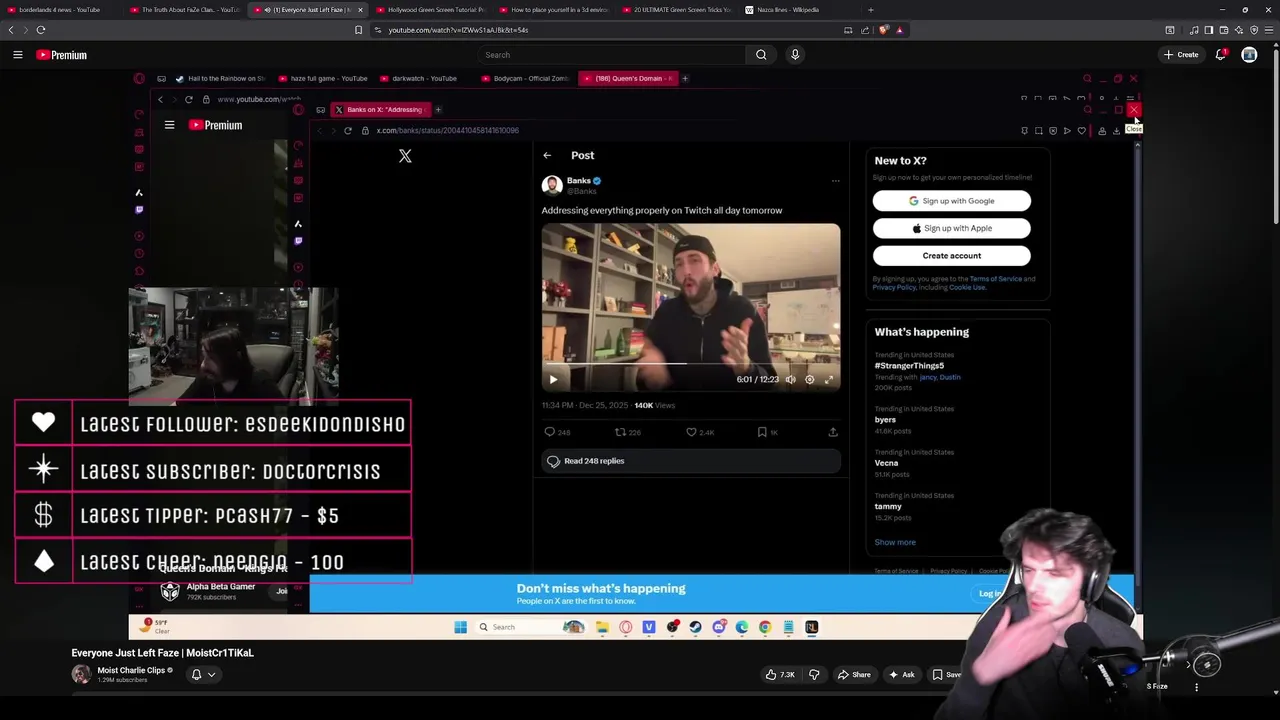This screenshot has width=1280, height=720.
Task: Click the youtube.com address bar URL
Action: point(458,30)
